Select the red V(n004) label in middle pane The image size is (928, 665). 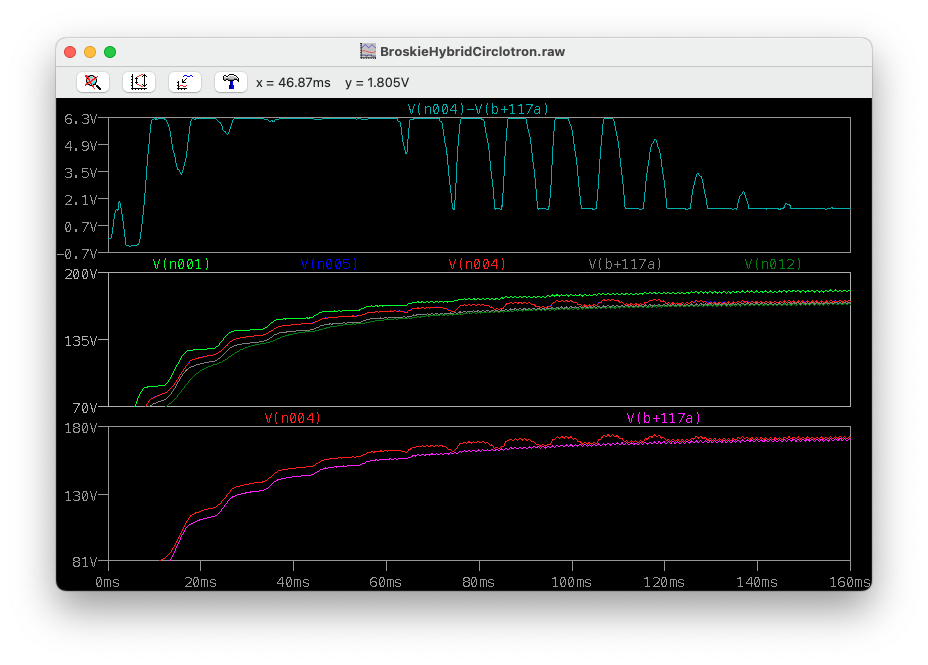(x=477, y=264)
